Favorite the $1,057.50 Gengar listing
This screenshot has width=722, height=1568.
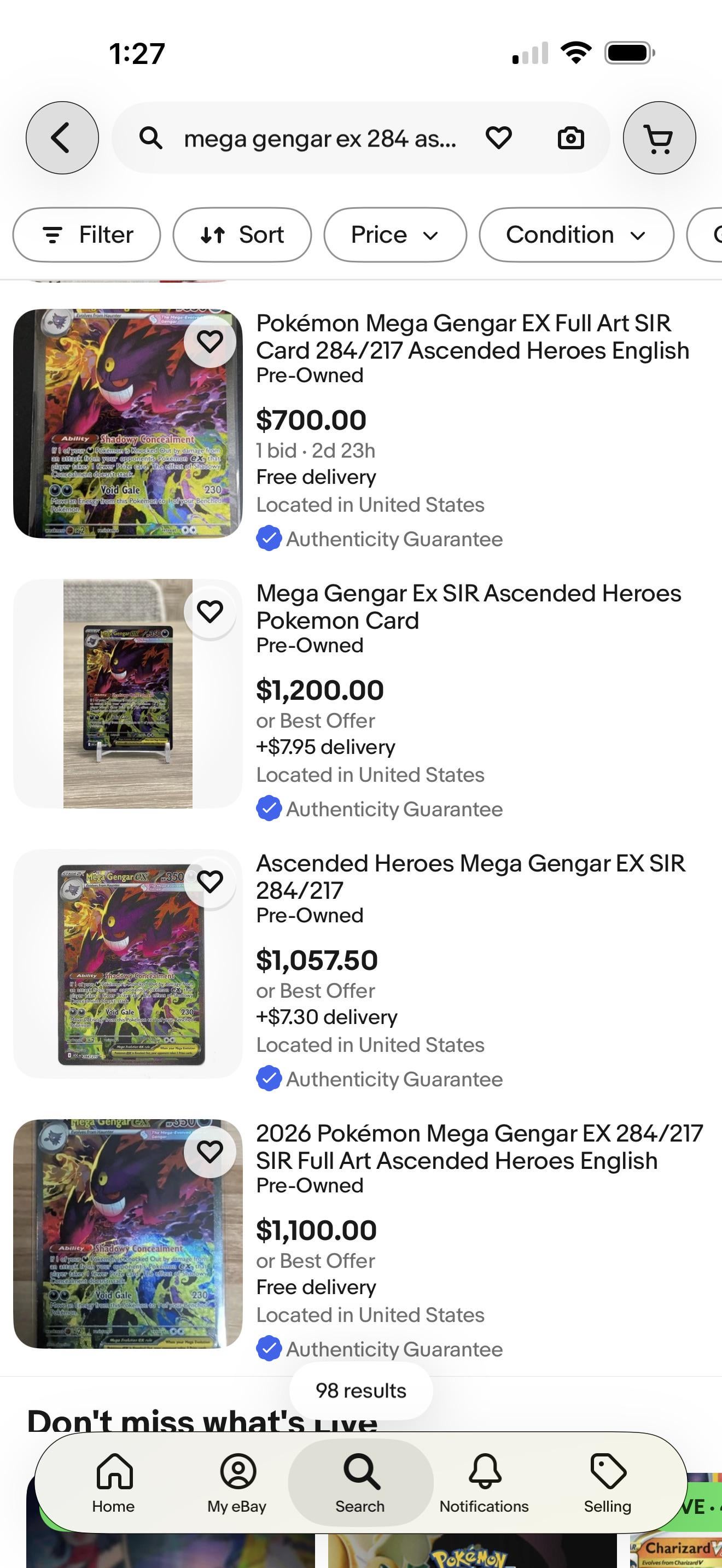(x=210, y=881)
